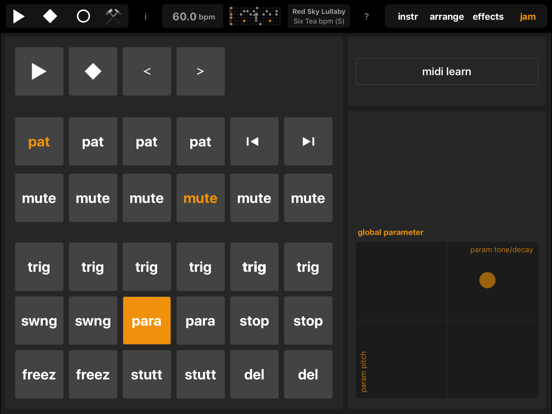The image size is (552, 414).
Task: Switch to the instr tab
Action: coord(408,17)
